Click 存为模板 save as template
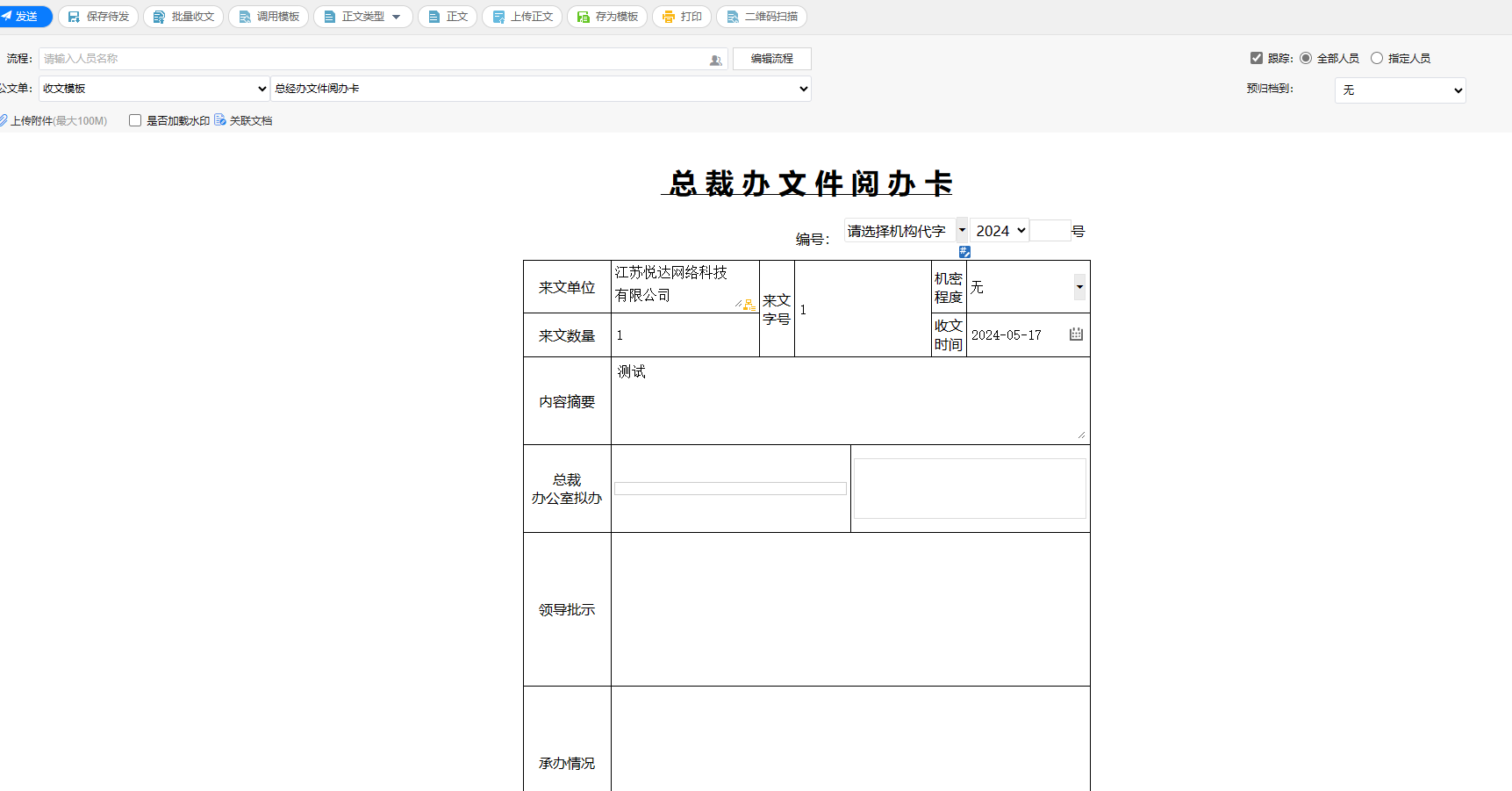 pyautogui.click(x=607, y=17)
